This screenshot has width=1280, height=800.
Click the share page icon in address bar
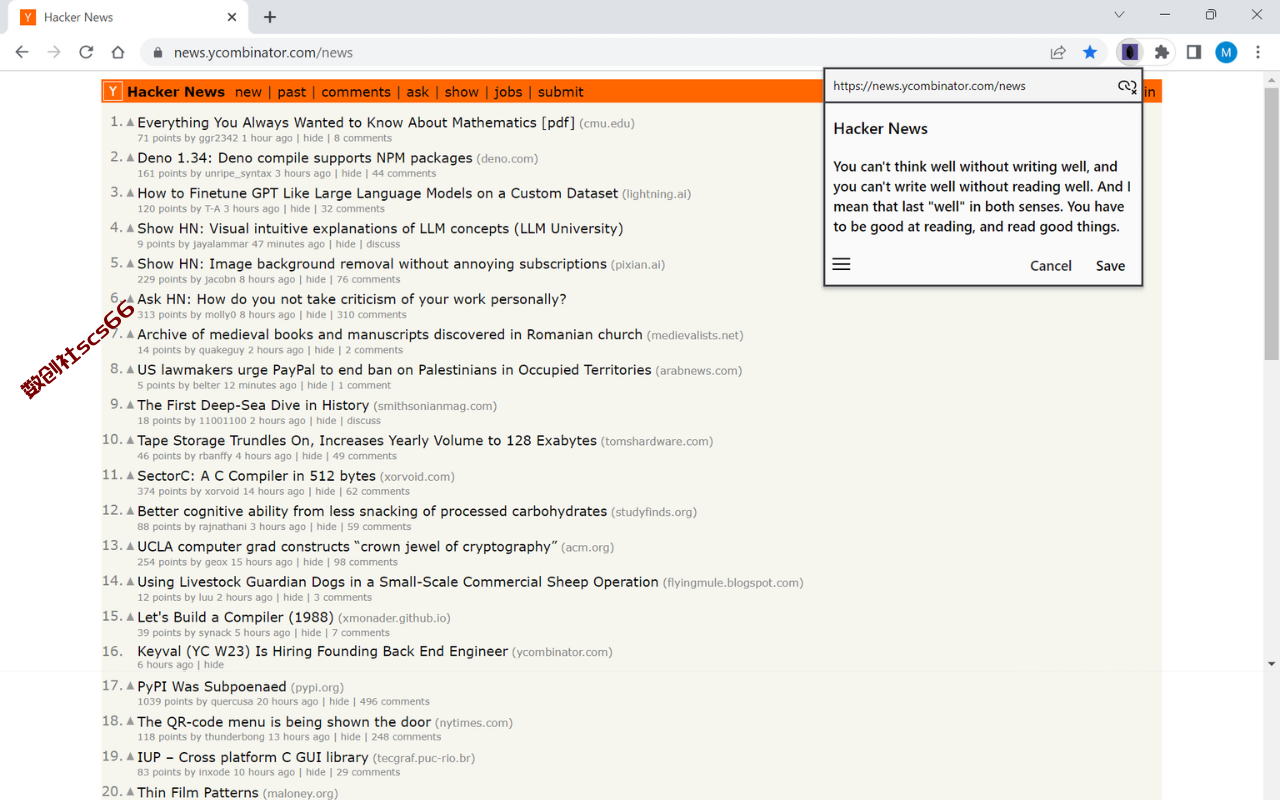point(1058,52)
